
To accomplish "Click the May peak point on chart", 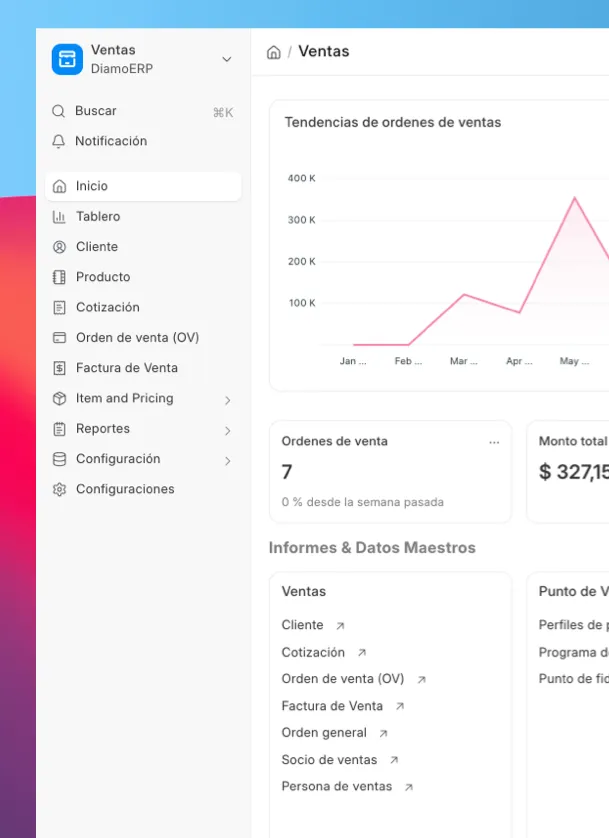I will [x=575, y=198].
